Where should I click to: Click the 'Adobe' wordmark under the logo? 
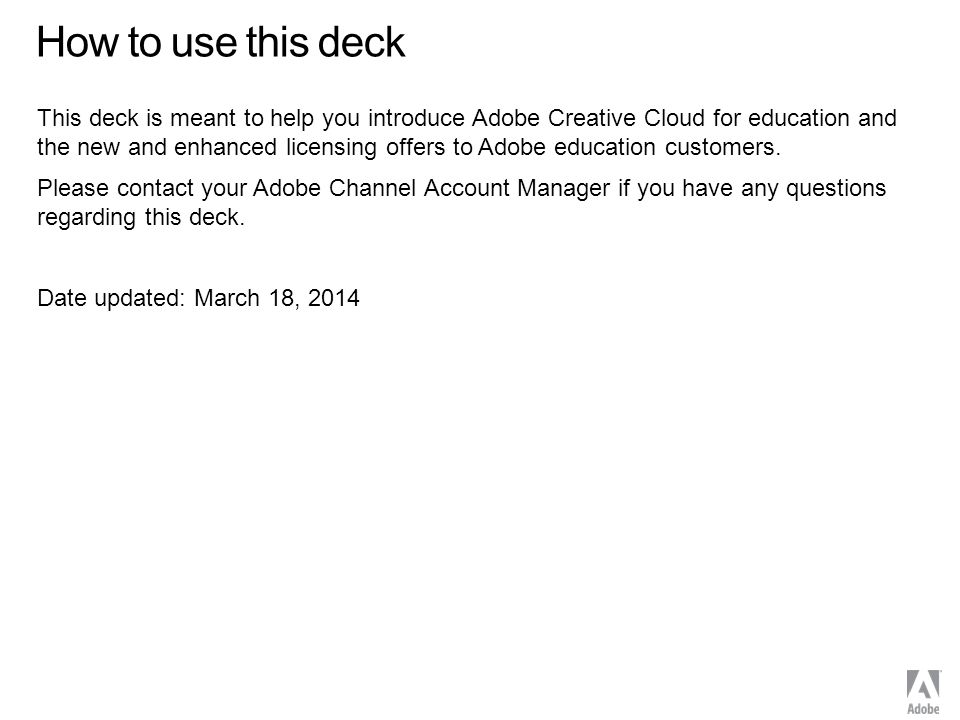click(923, 708)
